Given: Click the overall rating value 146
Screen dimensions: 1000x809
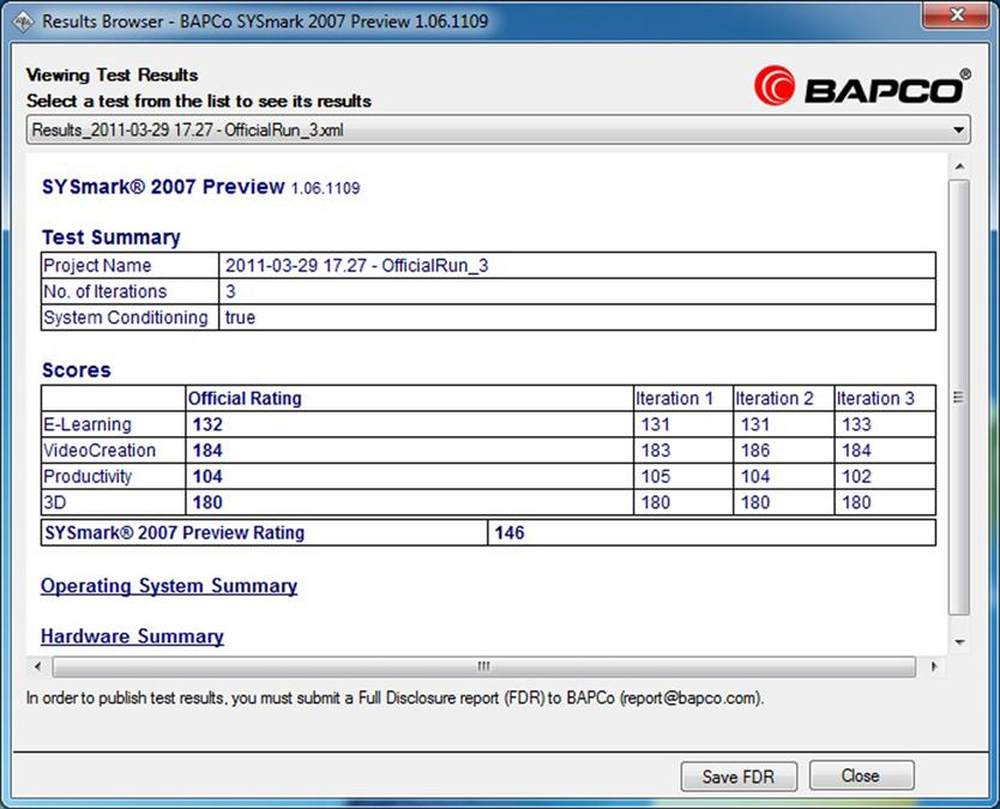Looking at the screenshot, I should [509, 532].
